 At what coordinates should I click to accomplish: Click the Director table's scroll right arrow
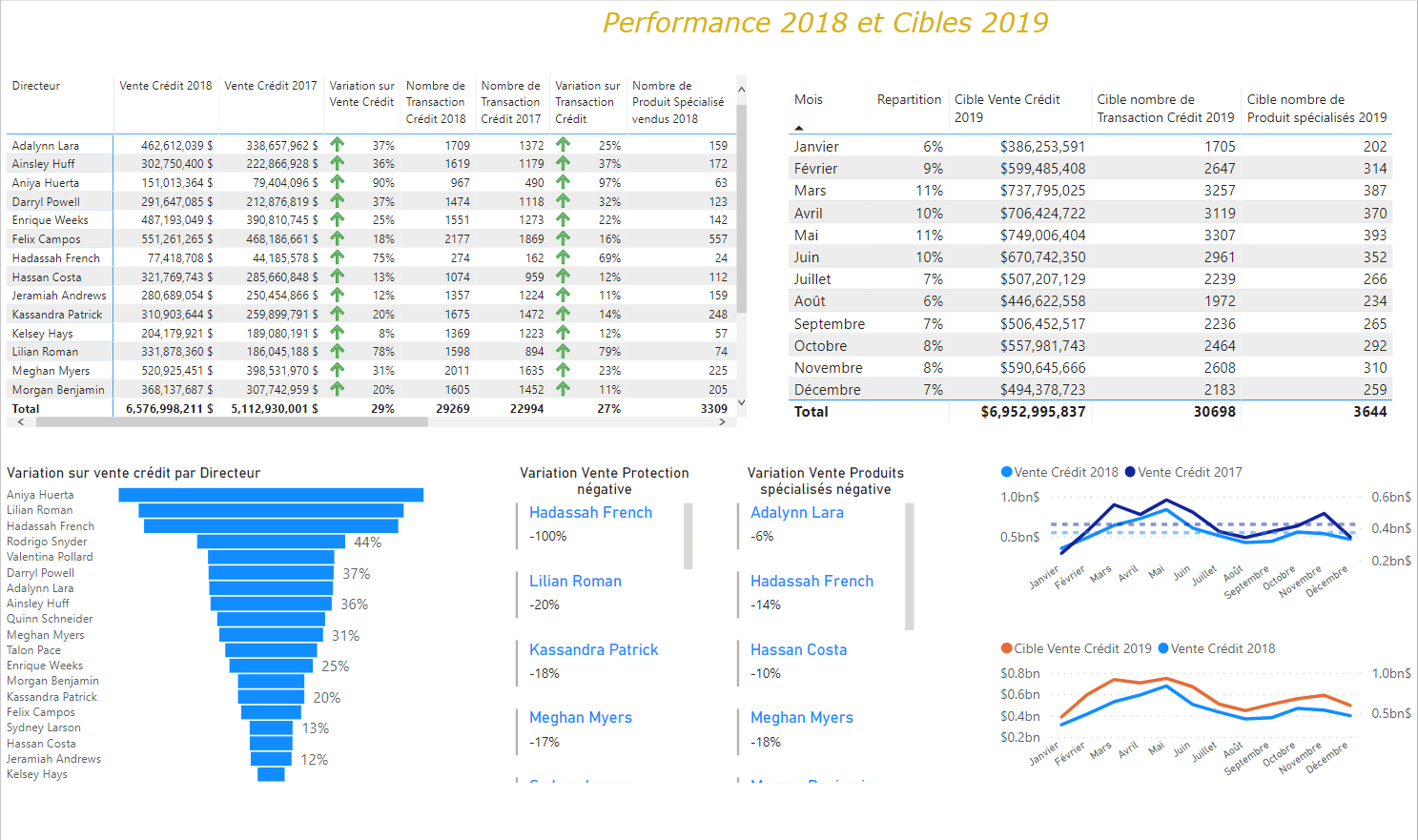coord(722,421)
